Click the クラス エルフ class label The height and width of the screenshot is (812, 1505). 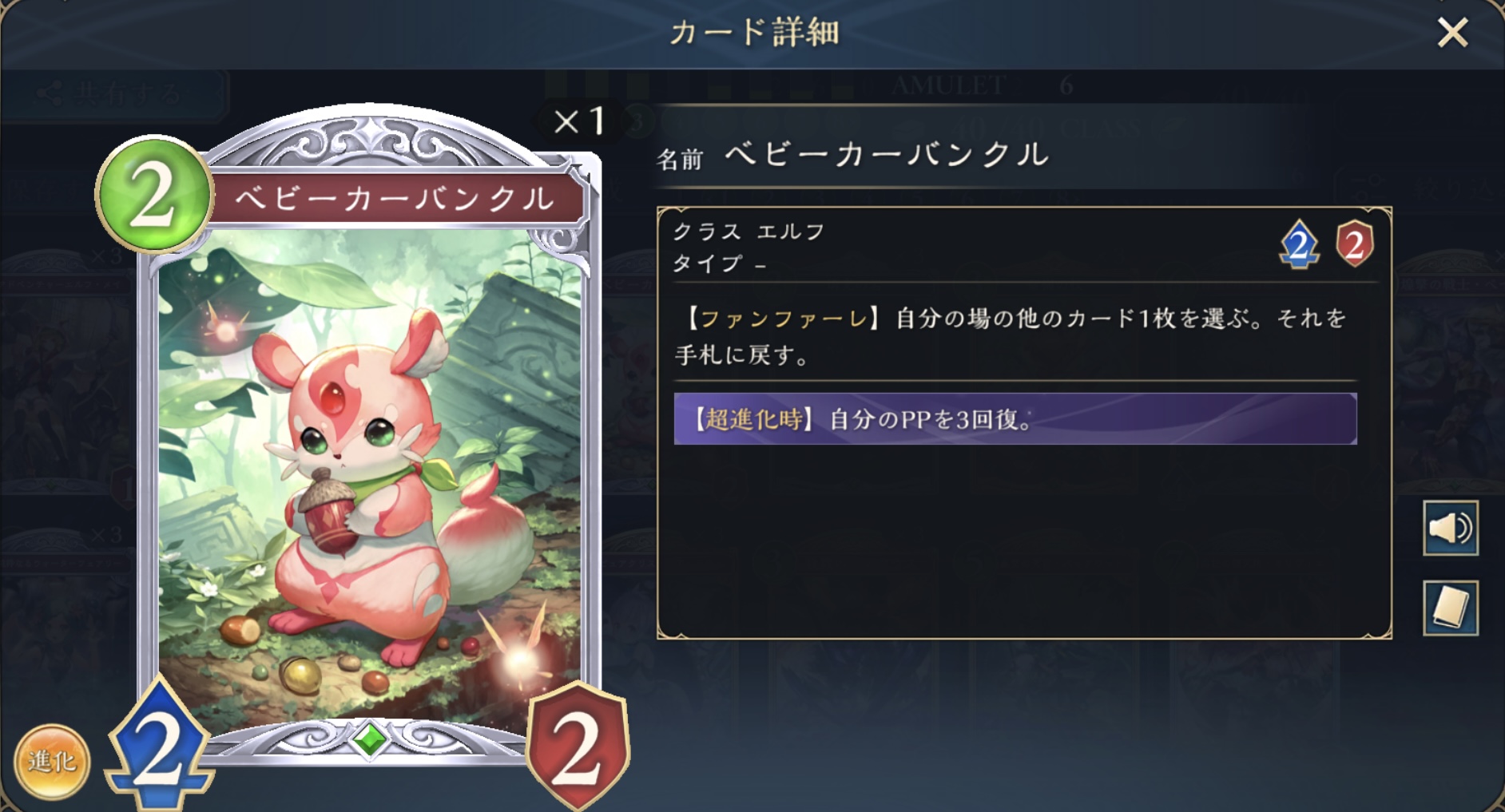tap(749, 232)
